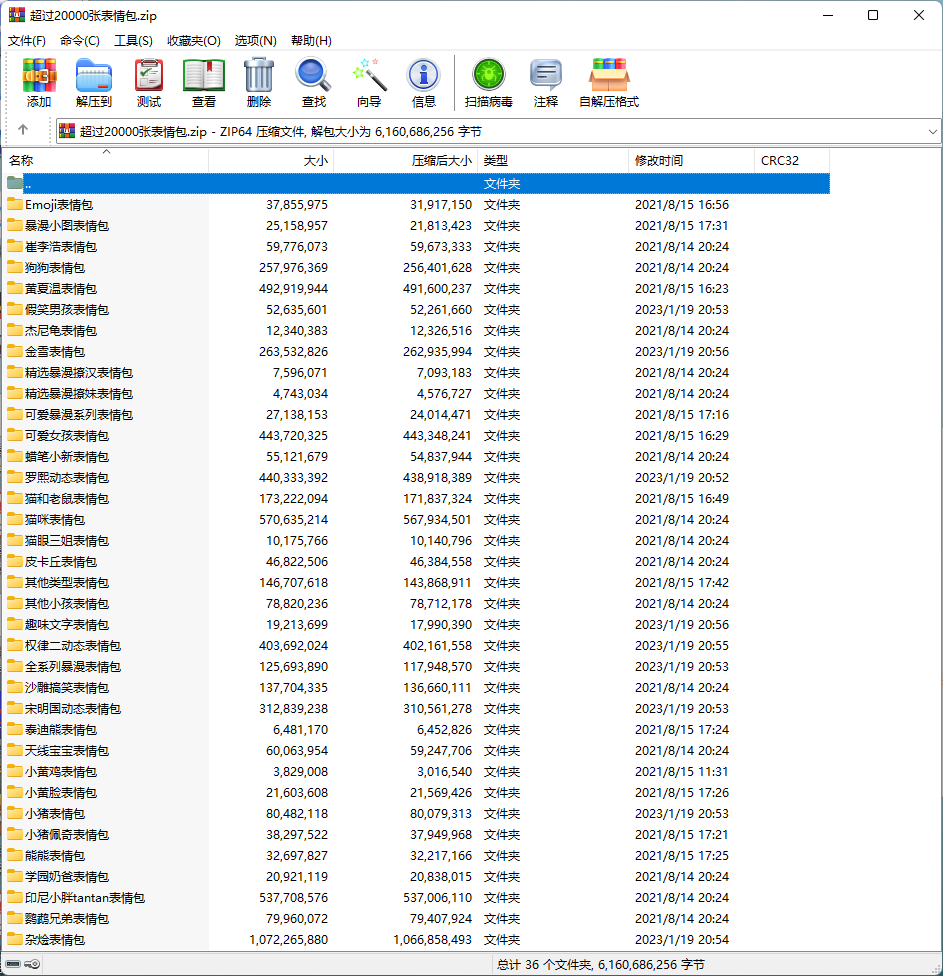Click the Delete (删除) trash icon
The width and height of the screenshot is (943, 976).
(259, 83)
